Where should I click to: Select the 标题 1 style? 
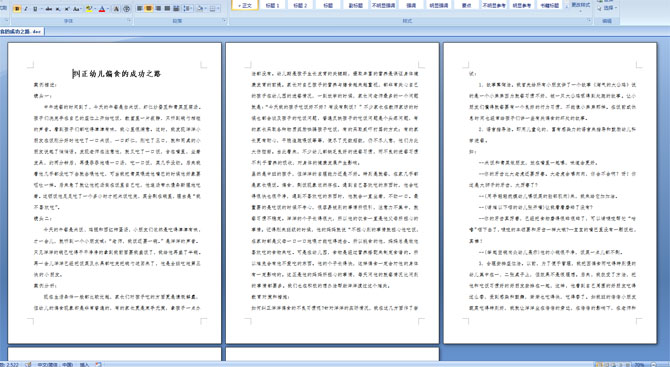(272, 5)
